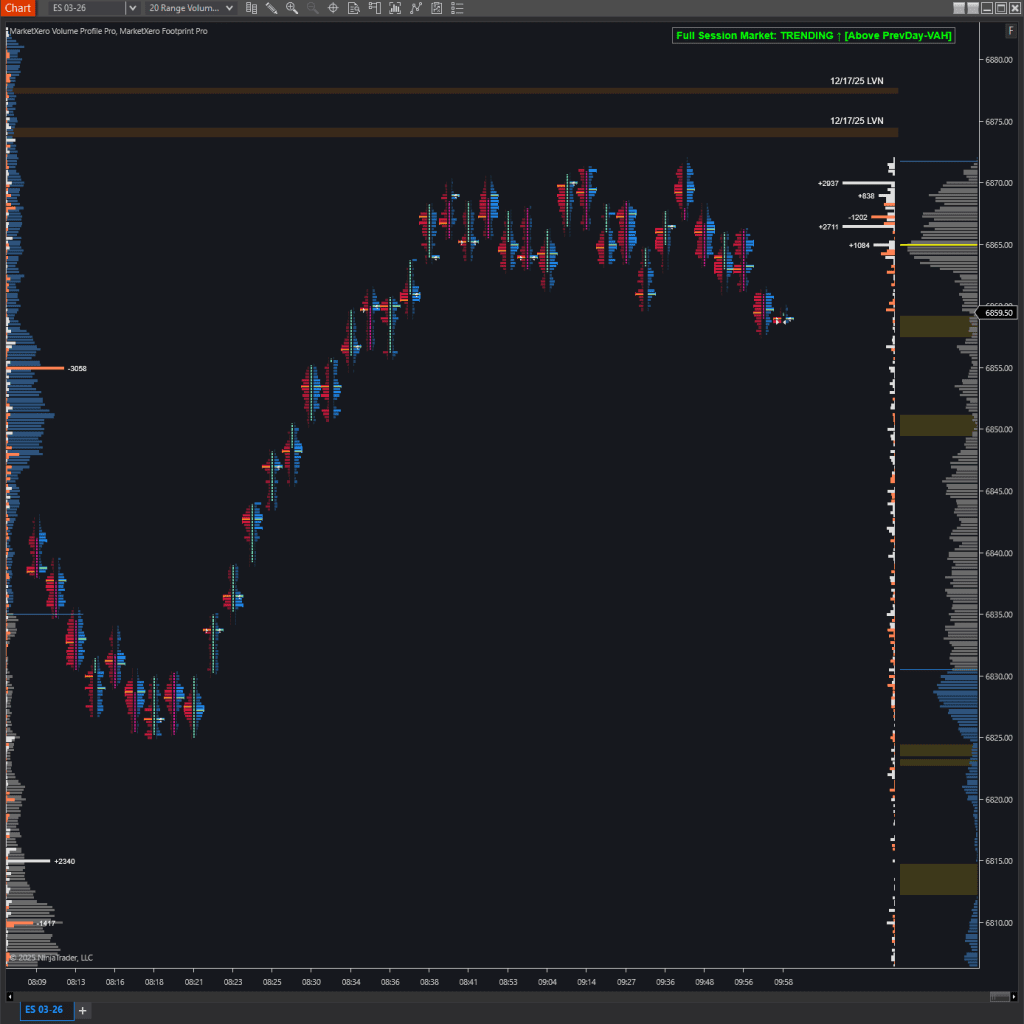
Task: Expand the instrument selector chevron arrow
Action: (132, 8)
